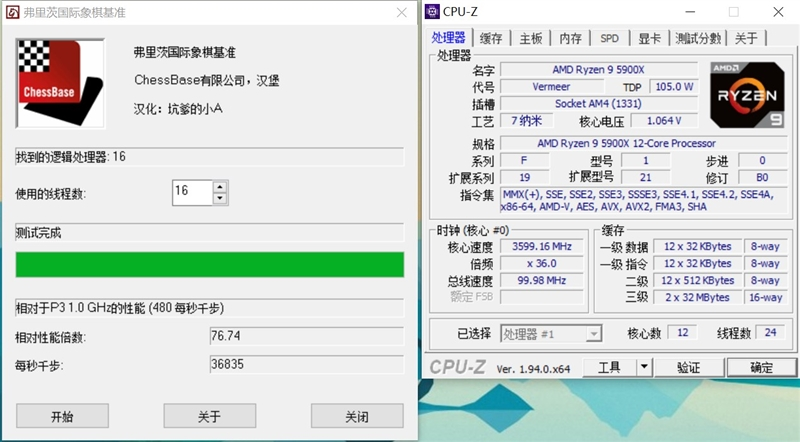Screen dimensions: 800x442
Task: Click the green benchmark progress bar
Action: (x=210, y=264)
